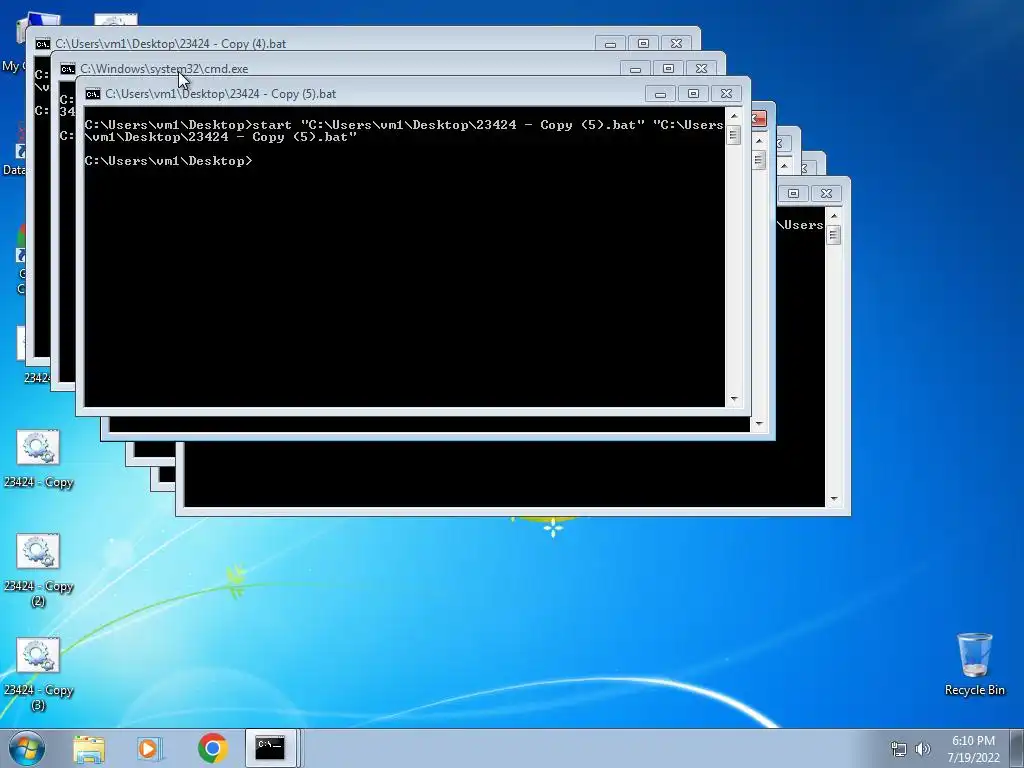Minimize the system32\cmd.exe window
Image resolution: width=1024 pixels, height=768 pixels.
tap(635, 69)
